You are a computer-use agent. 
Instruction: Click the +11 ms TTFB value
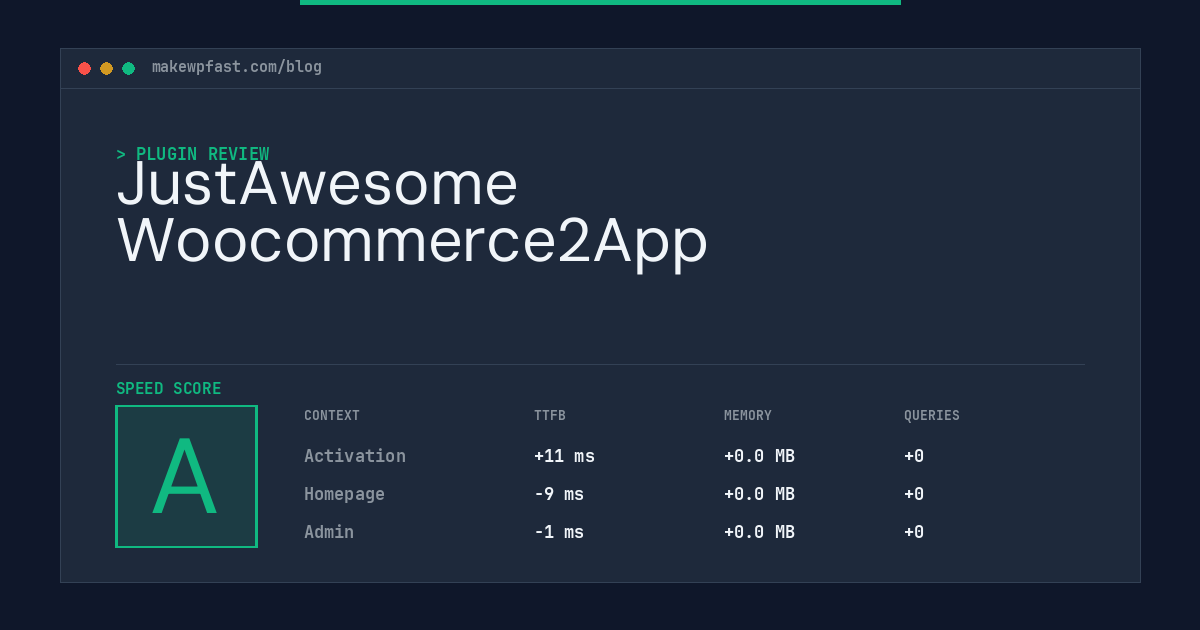click(x=564, y=456)
